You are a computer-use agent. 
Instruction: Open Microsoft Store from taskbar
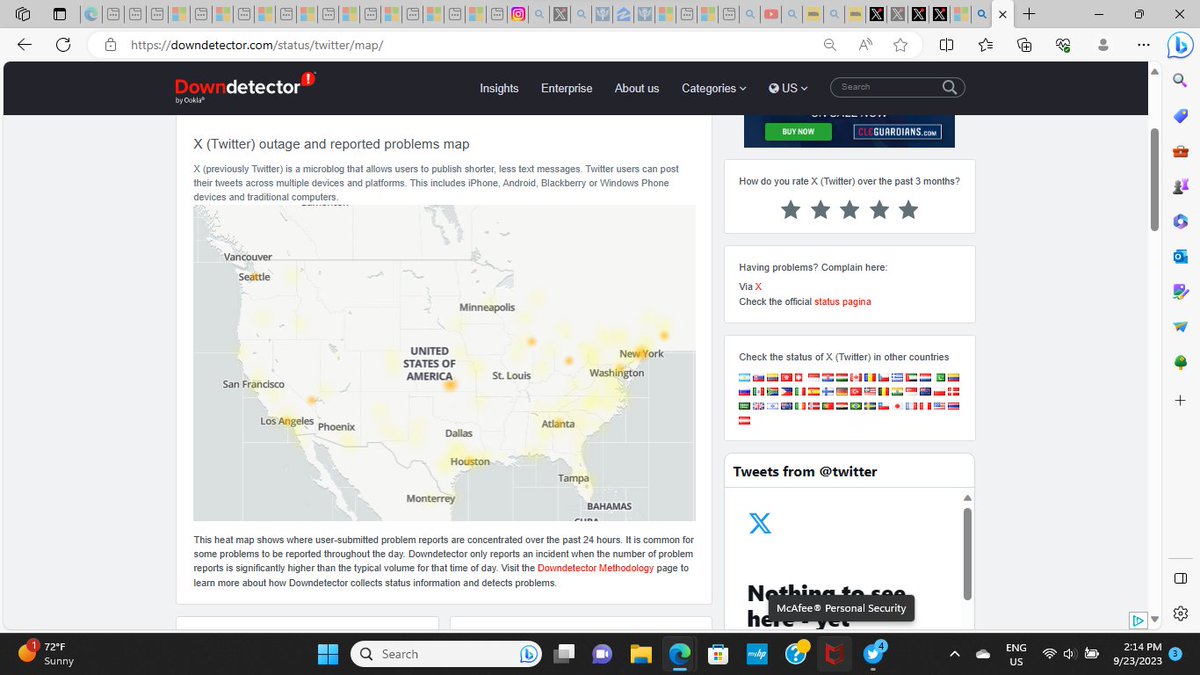click(716, 654)
